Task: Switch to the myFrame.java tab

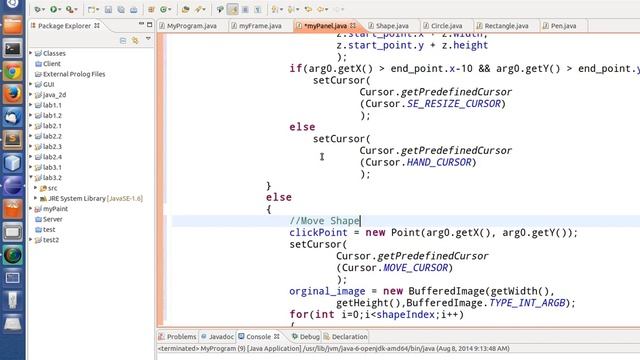Action: 257,26
